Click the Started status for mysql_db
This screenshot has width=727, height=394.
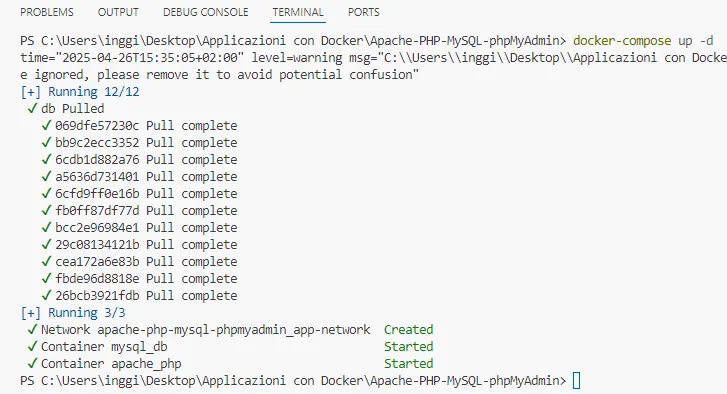point(408,347)
